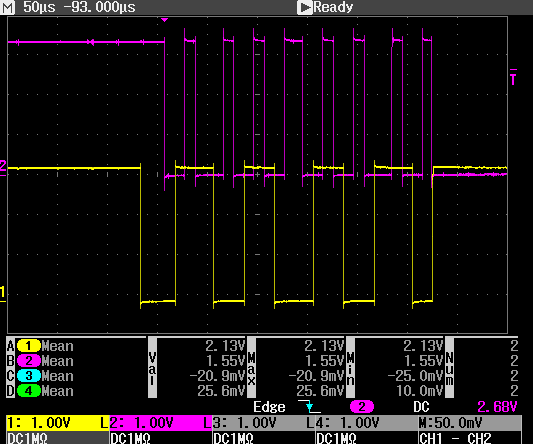Select channel 1 ground level marker

pos(3,293)
